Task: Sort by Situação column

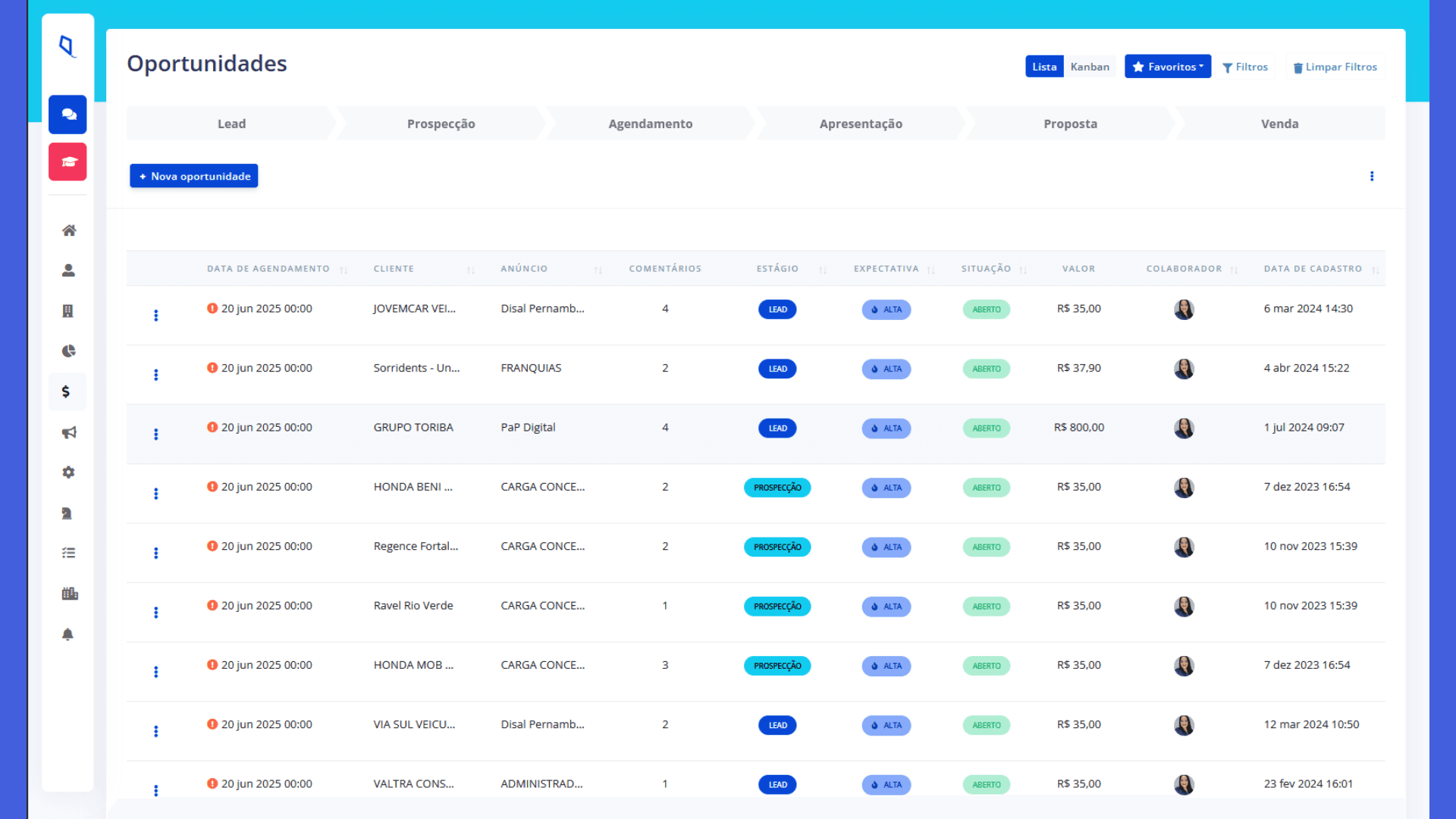Action: (x=1023, y=270)
